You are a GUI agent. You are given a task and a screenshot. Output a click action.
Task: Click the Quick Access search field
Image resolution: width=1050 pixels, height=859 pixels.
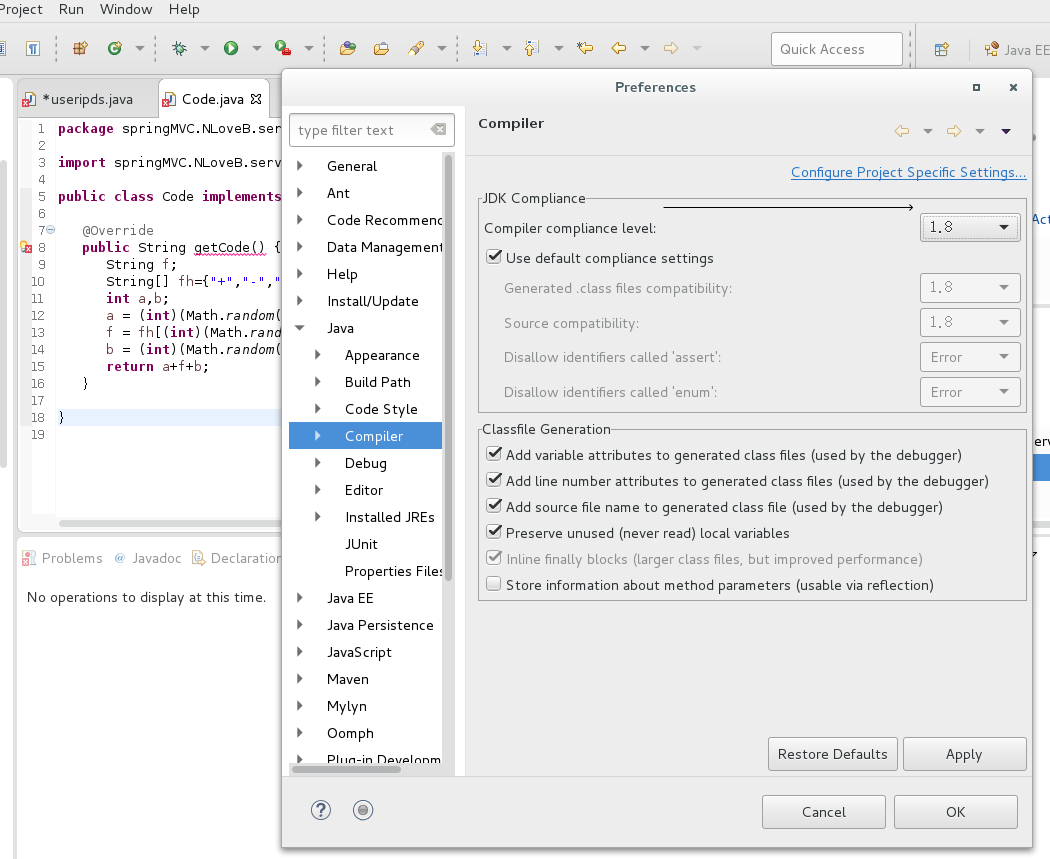836,49
